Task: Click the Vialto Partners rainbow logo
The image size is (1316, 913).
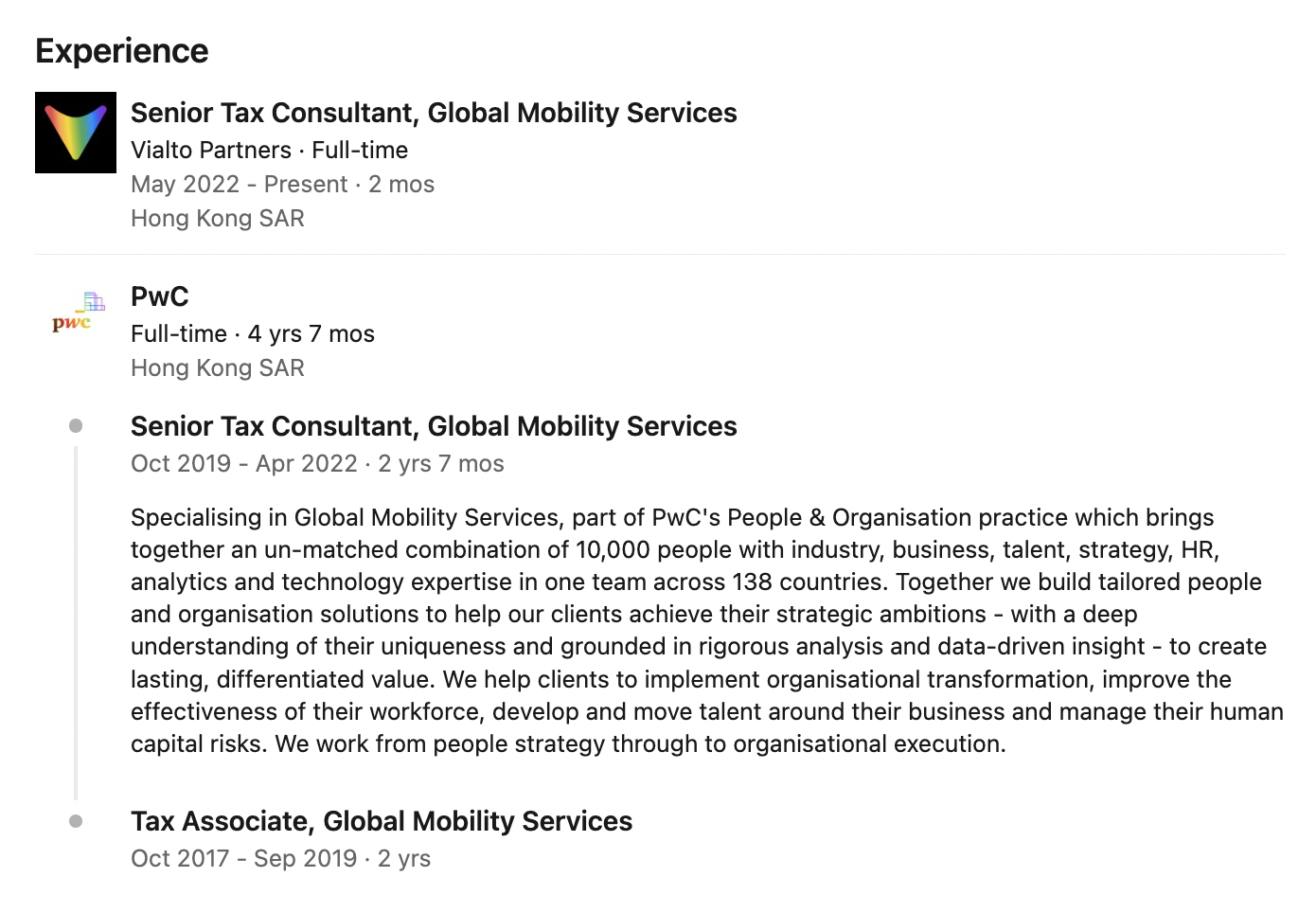Action: (x=76, y=133)
